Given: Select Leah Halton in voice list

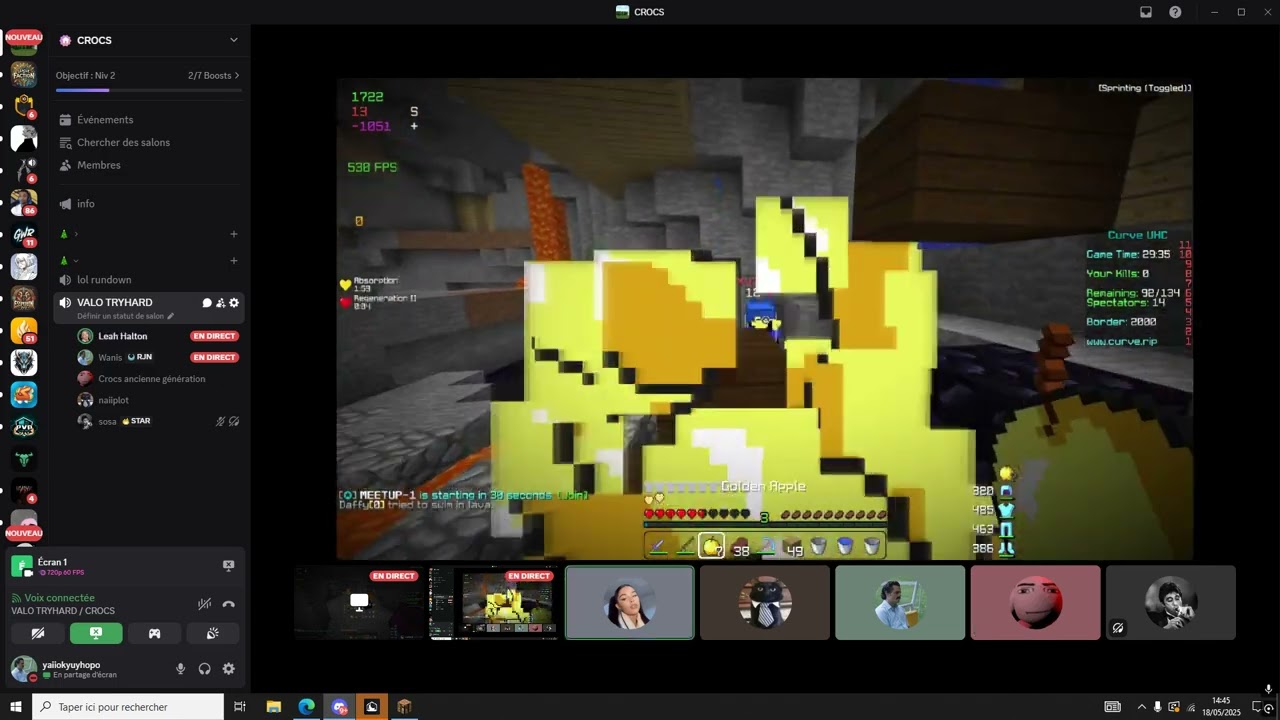Looking at the screenshot, I should coord(122,336).
